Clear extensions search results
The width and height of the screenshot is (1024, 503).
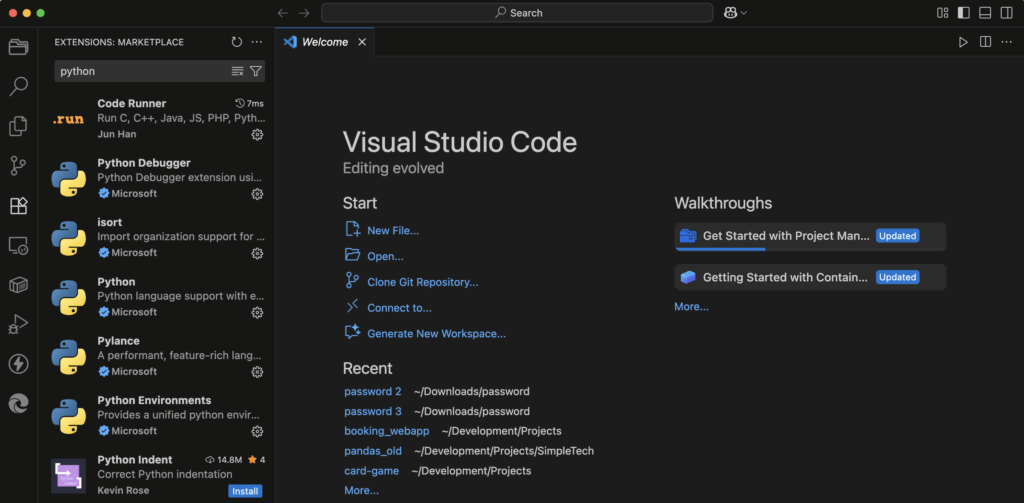click(238, 71)
